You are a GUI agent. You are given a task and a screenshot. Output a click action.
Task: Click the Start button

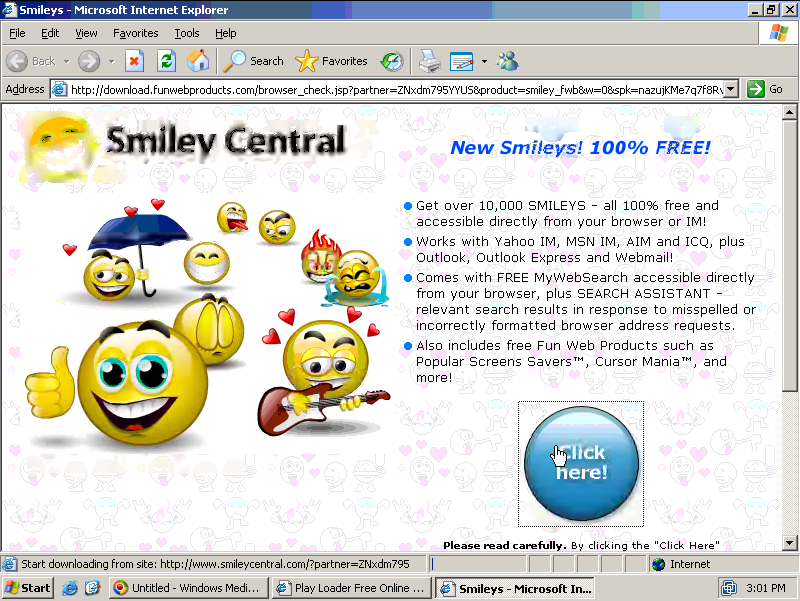tap(28, 588)
